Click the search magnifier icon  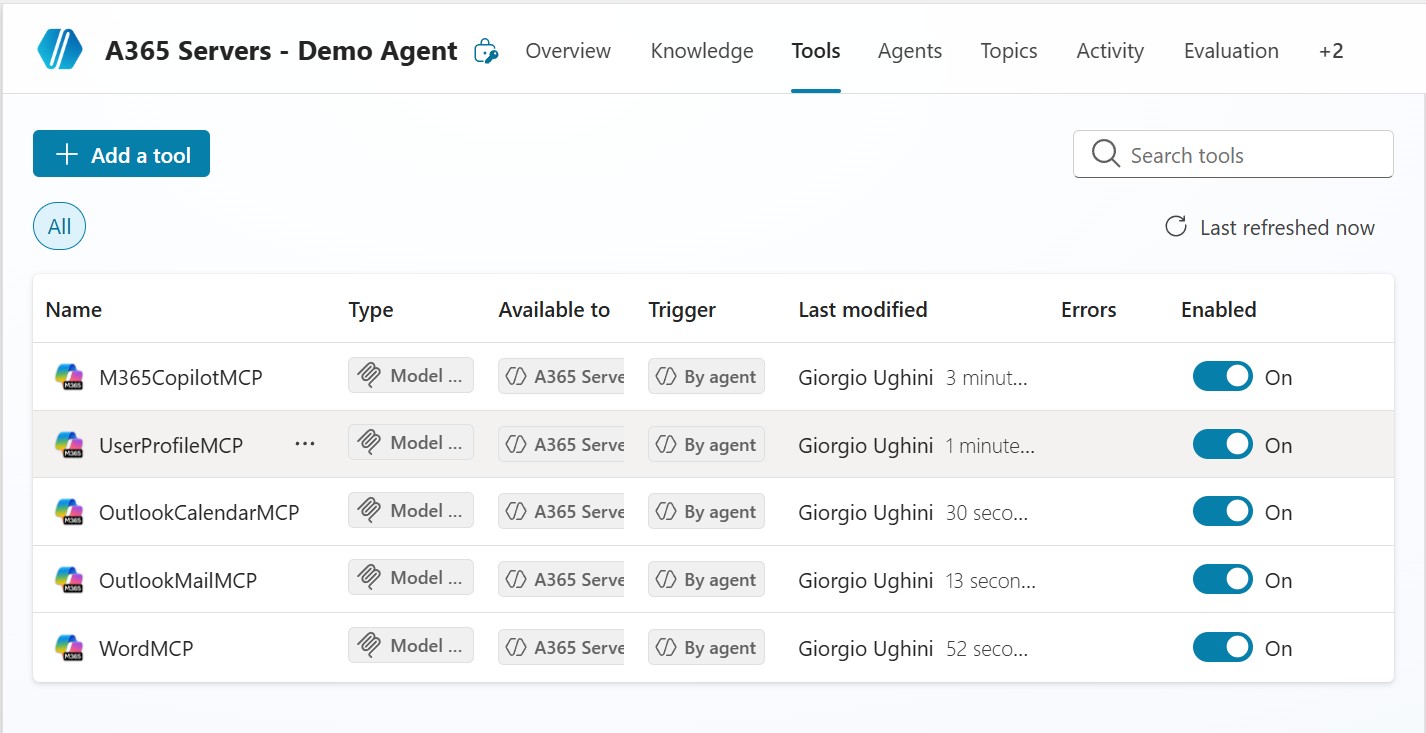pos(1105,154)
